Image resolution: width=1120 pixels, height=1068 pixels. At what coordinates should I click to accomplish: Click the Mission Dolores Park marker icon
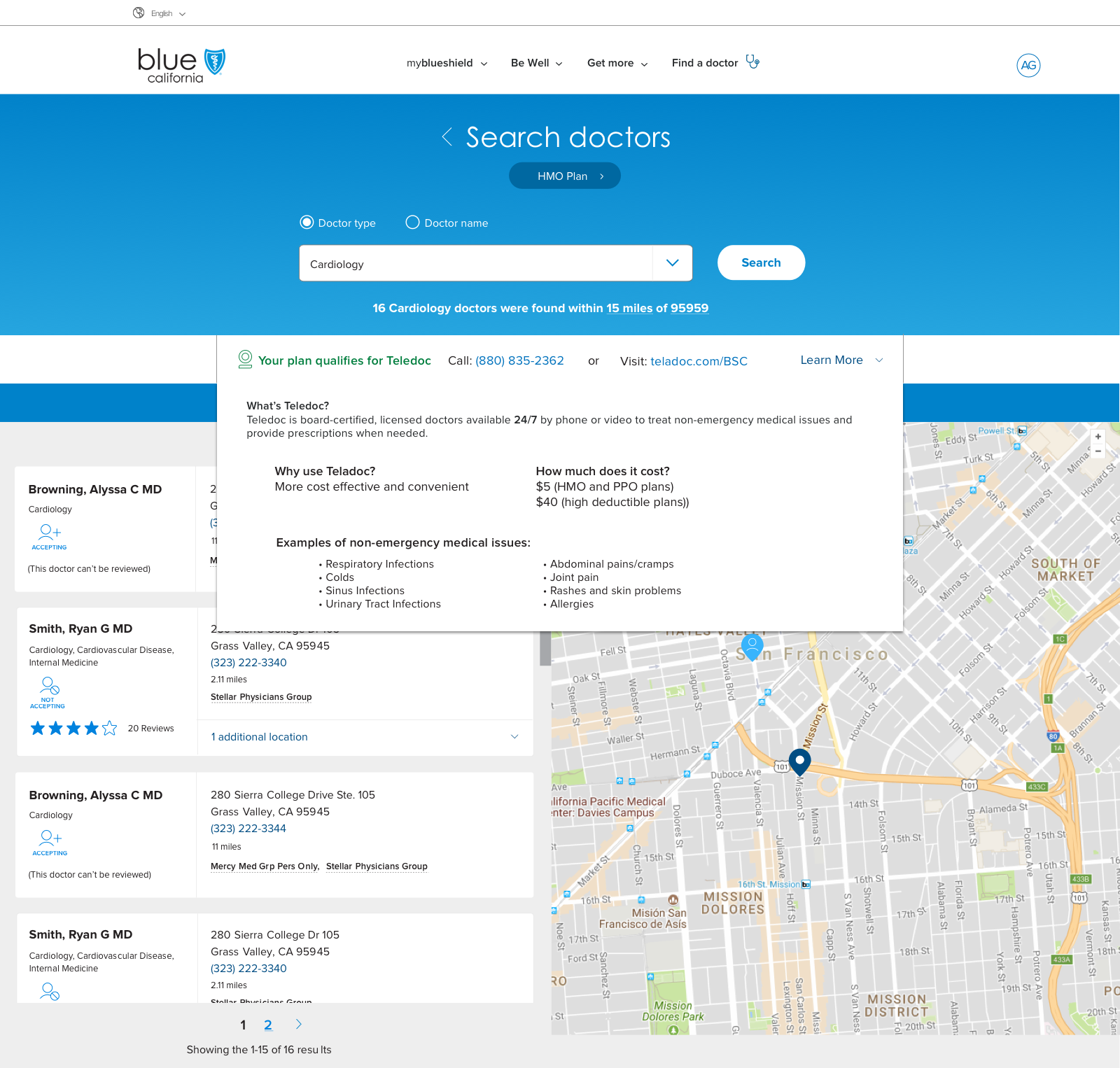(x=673, y=1030)
